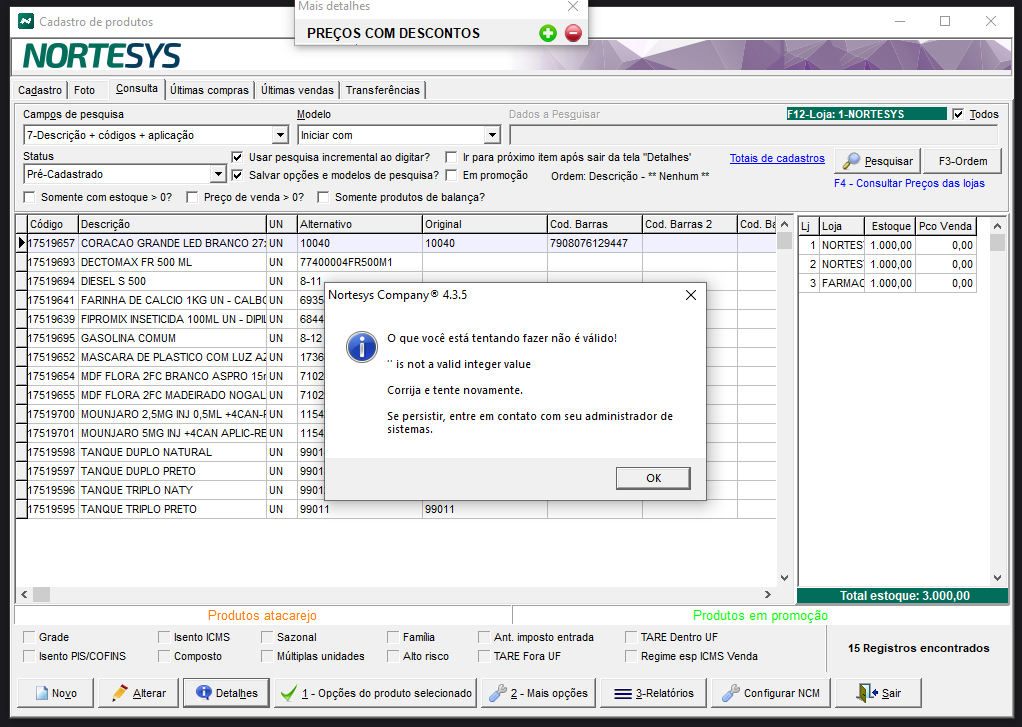This screenshot has height=727, width=1022.
Task: Click the Alterar pencil button
Action: tap(139, 693)
